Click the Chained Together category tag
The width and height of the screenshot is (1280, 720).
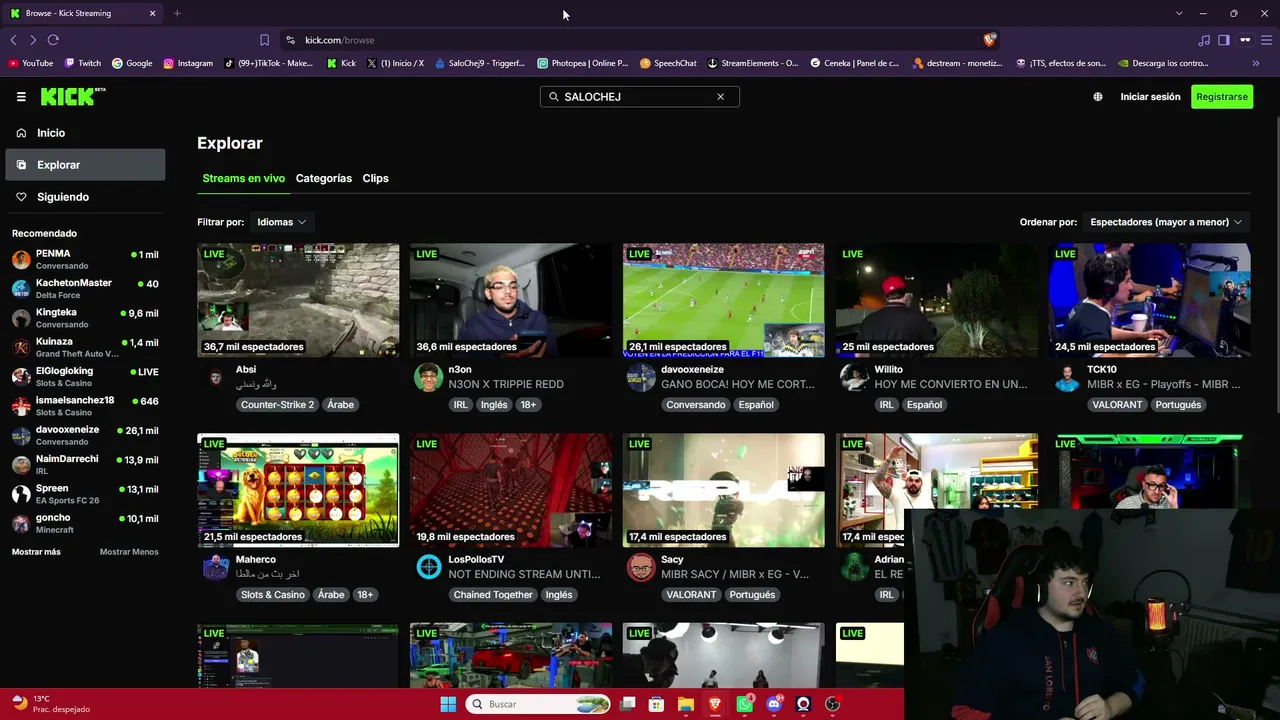[x=493, y=595]
